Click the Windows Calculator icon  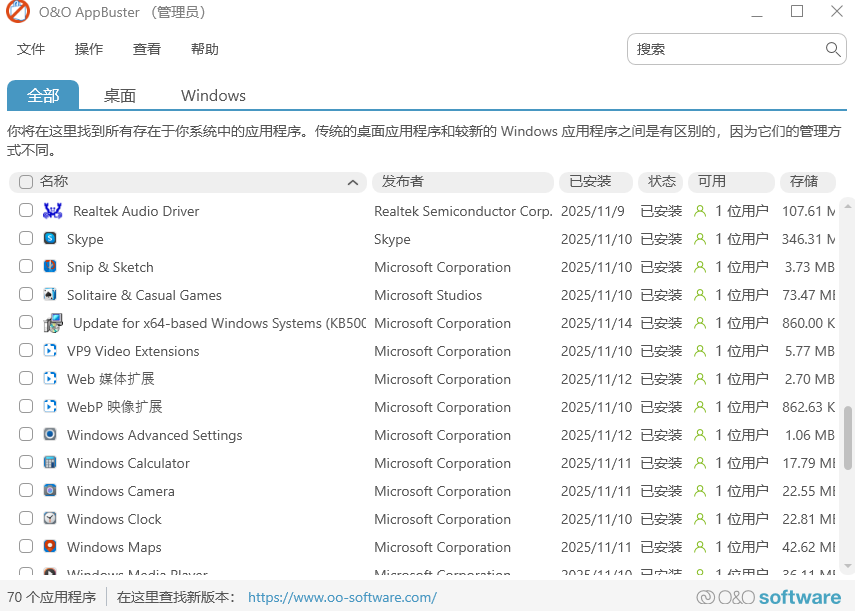click(x=50, y=463)
